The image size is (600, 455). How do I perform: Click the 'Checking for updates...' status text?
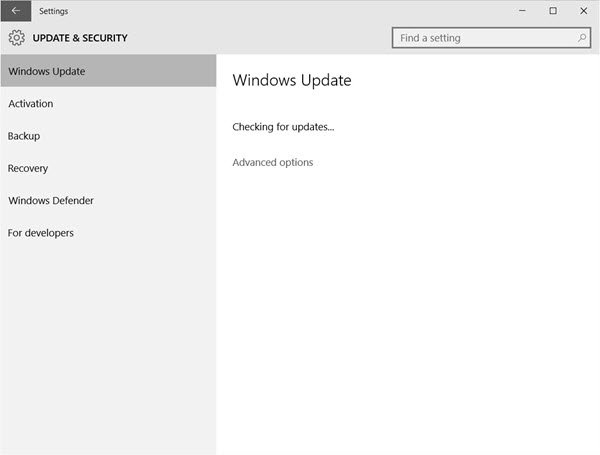coord(283,127)
